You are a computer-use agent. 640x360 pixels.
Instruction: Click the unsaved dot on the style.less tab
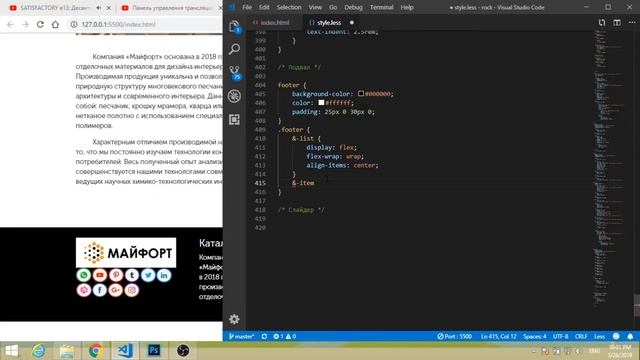point(352,23)
